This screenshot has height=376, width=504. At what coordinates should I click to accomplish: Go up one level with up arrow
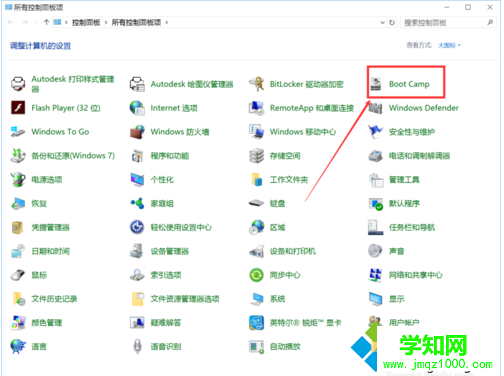click(46, 22)
